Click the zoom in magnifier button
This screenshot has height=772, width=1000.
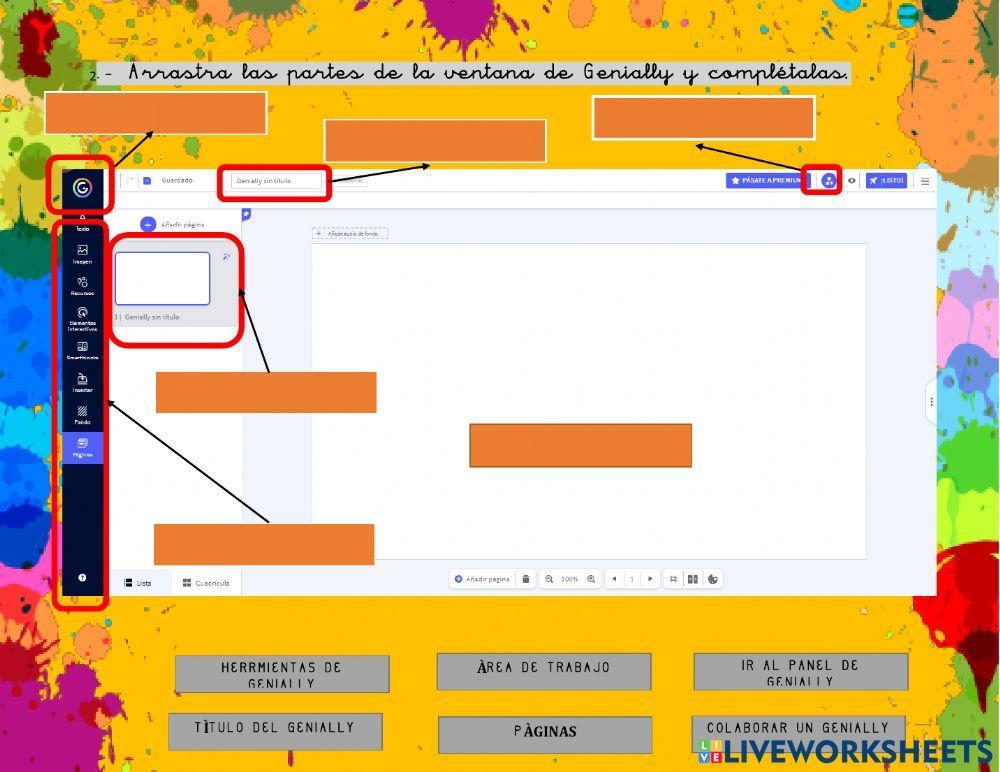point(591,579)
